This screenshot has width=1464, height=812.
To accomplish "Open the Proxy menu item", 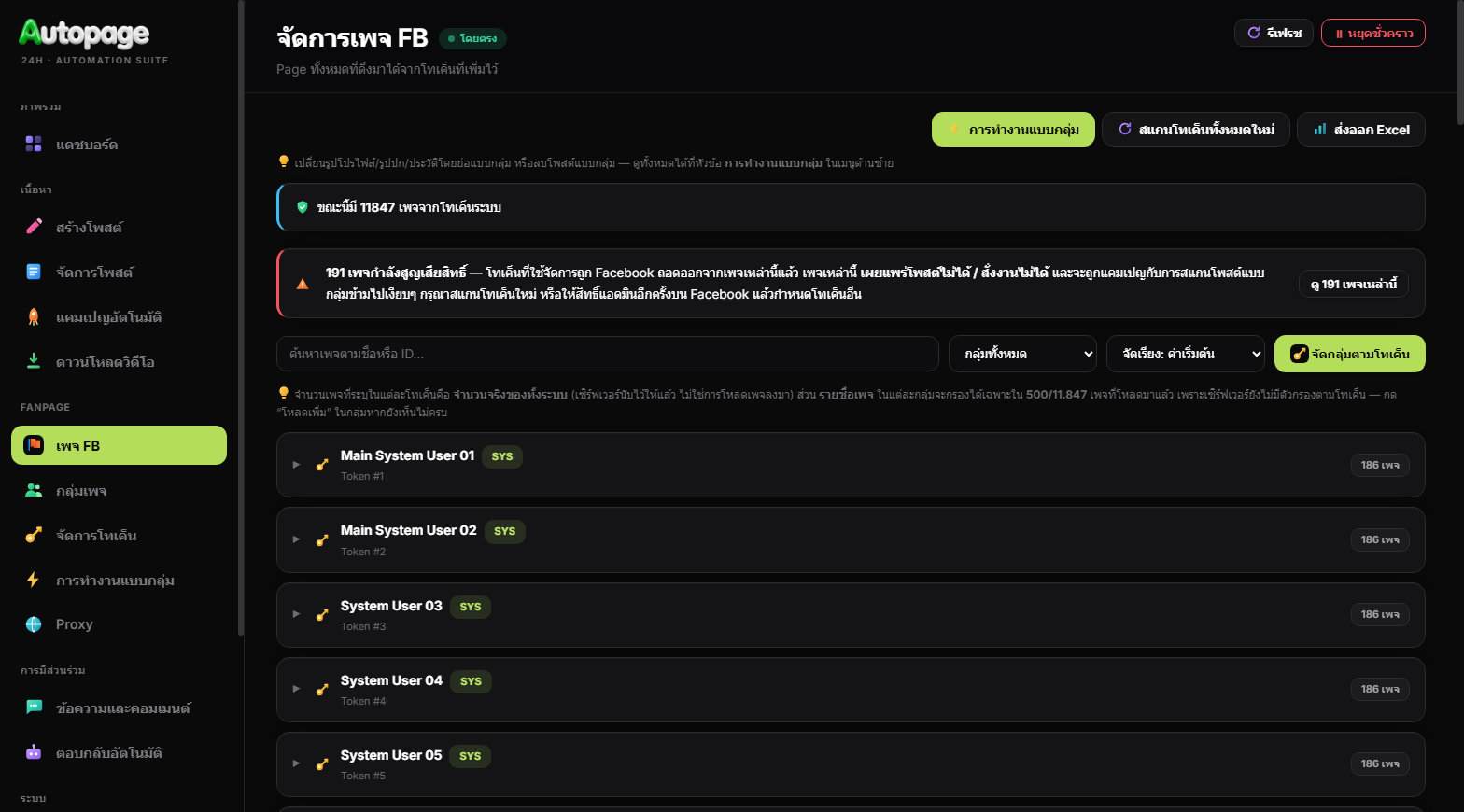I will pyautogui.click(x=119, y=624).
